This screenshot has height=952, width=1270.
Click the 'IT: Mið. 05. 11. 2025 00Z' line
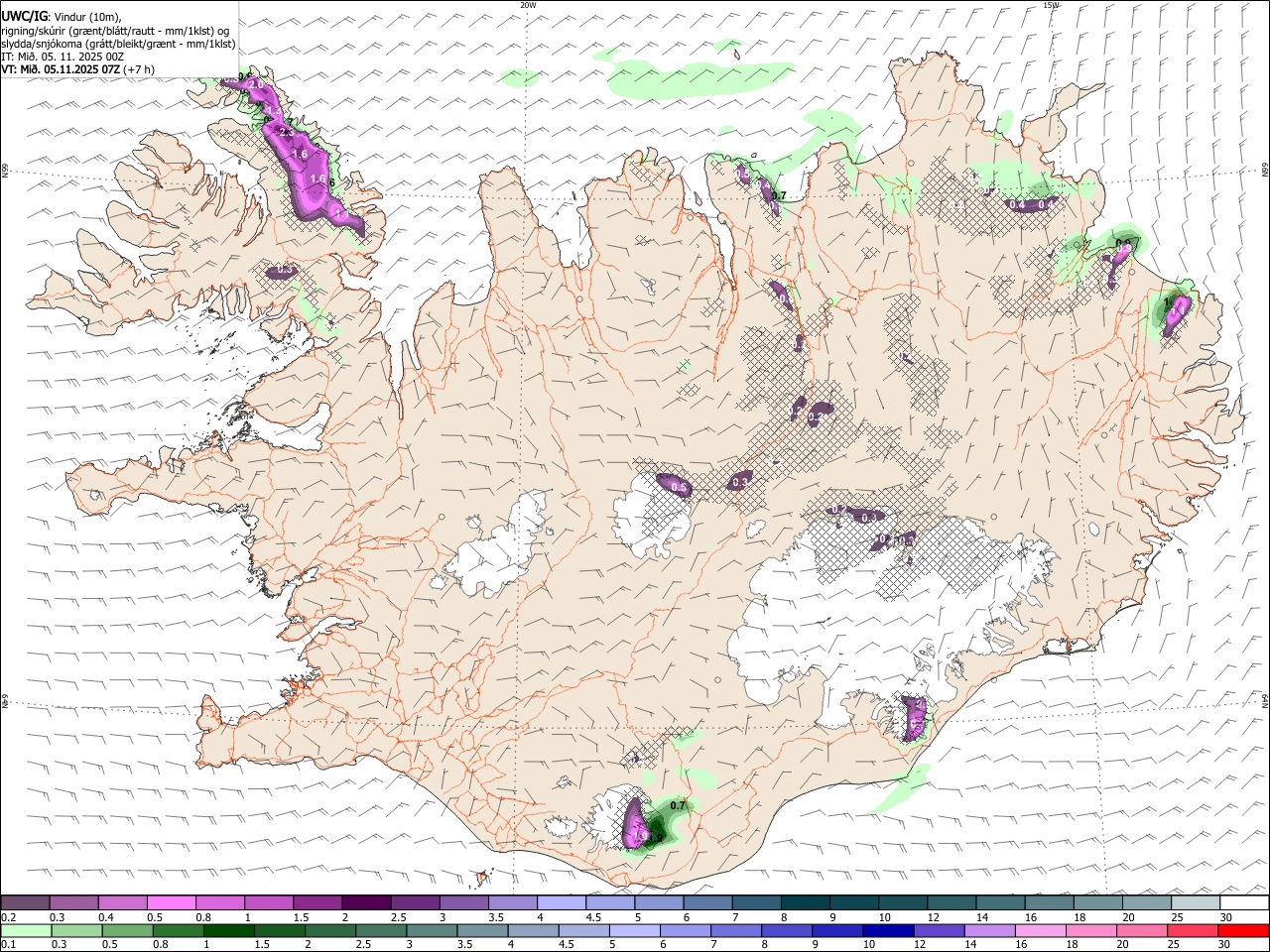point(63,57)
